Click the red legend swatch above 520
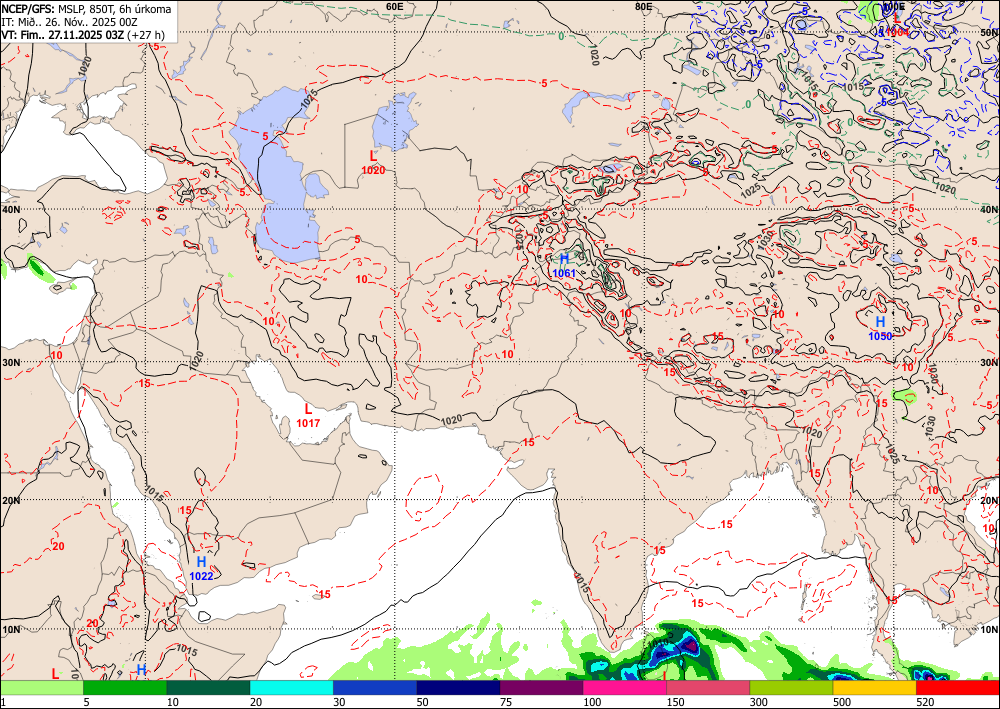The image size is (1000, 709). (x=958, y=687)
